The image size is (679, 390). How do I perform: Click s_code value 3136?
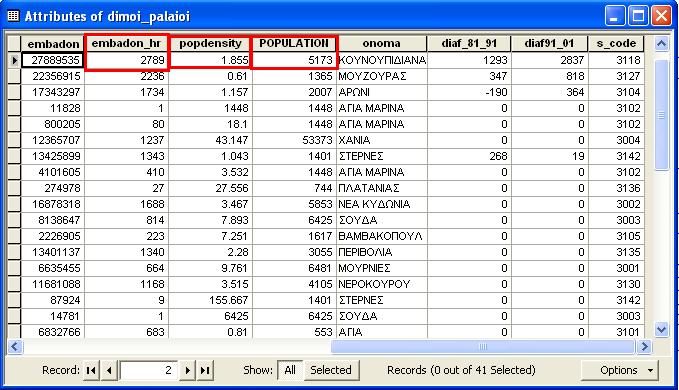click(616, 188)
